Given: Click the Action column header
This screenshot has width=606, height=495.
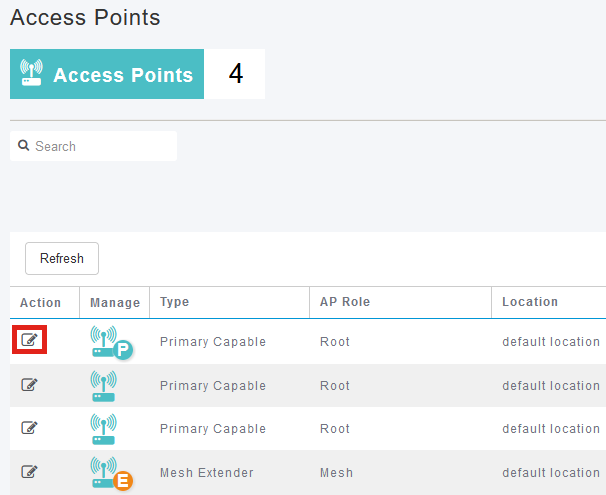Looking at the screenshot, I should pos(41,303).
